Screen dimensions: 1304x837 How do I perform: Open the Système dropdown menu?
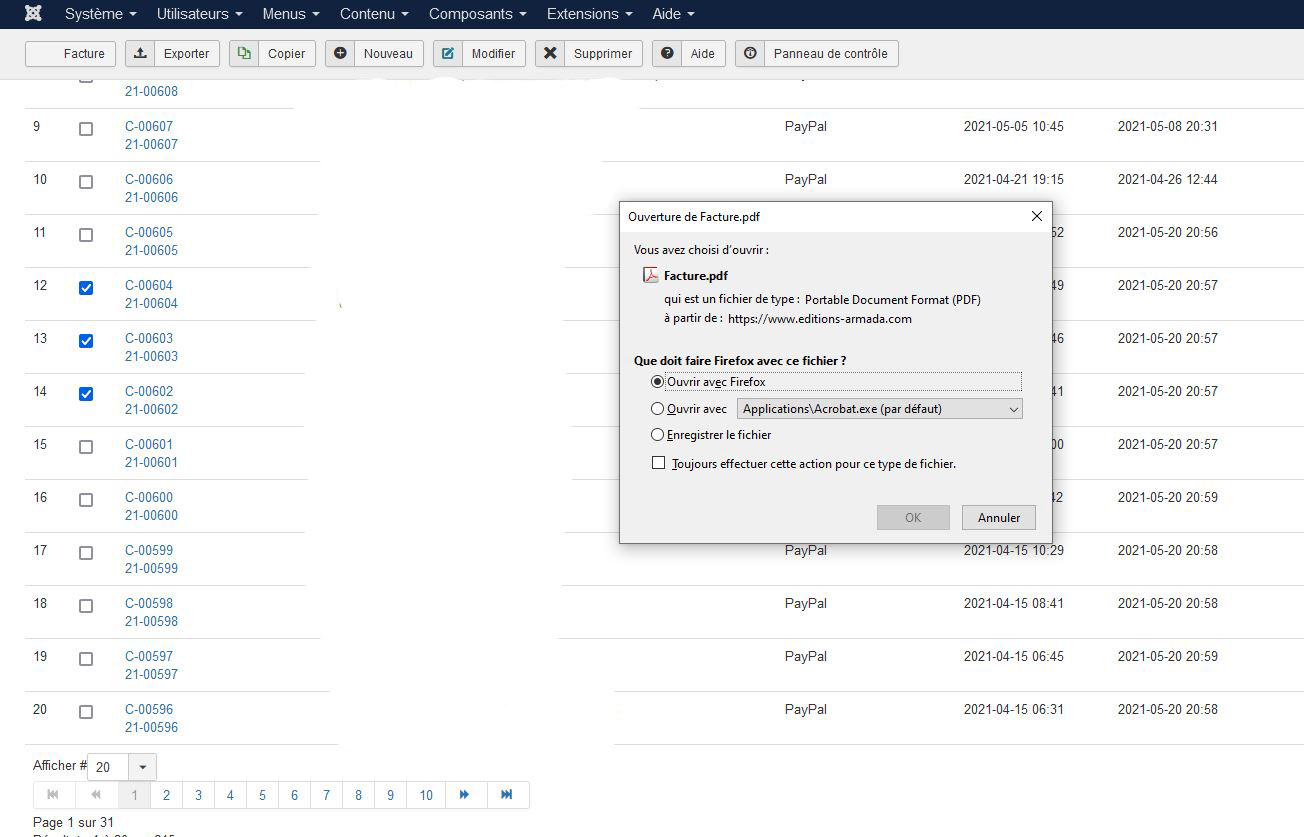pyautogui.click(x=101, y=14)
